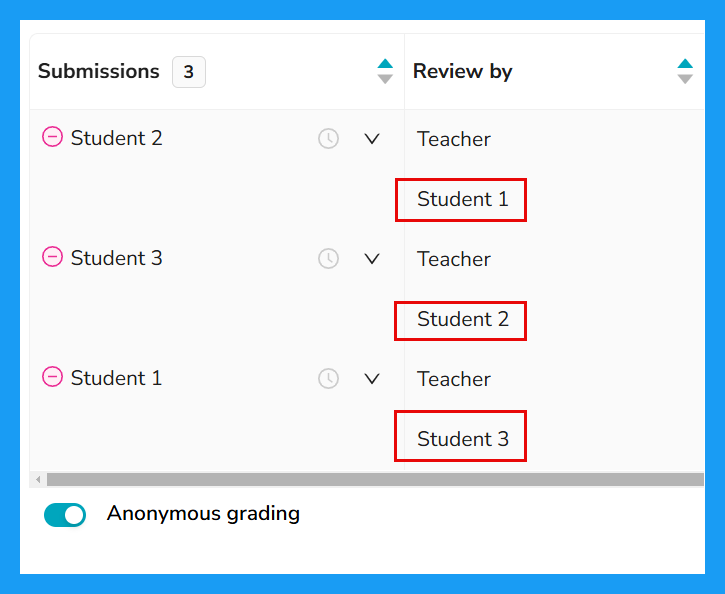Collapse the Student 3 submission chevron
This screenshot has height=594, width=725.
point(372,258)
